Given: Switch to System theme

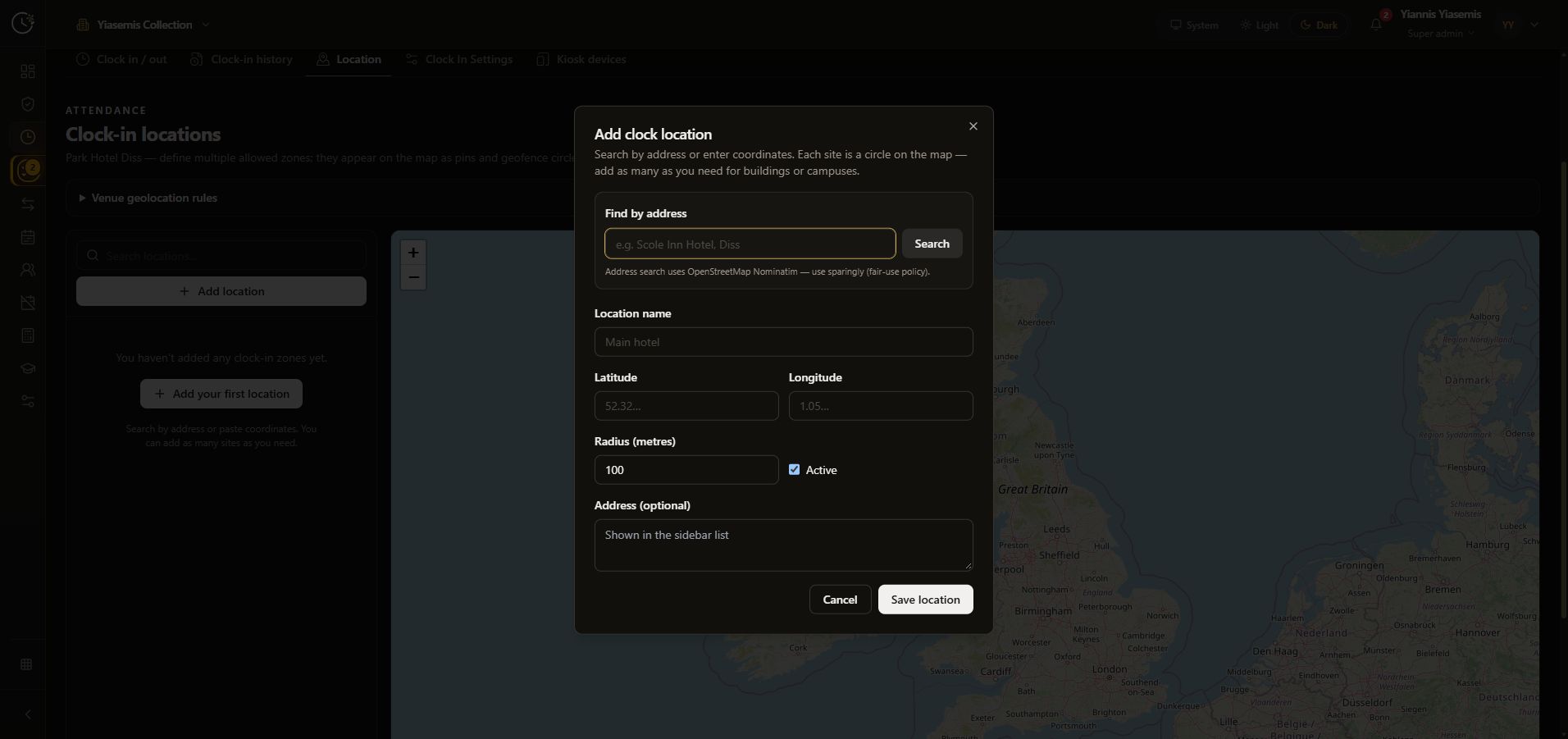Looking at the screenshot, I should (x=1194, y=25).
